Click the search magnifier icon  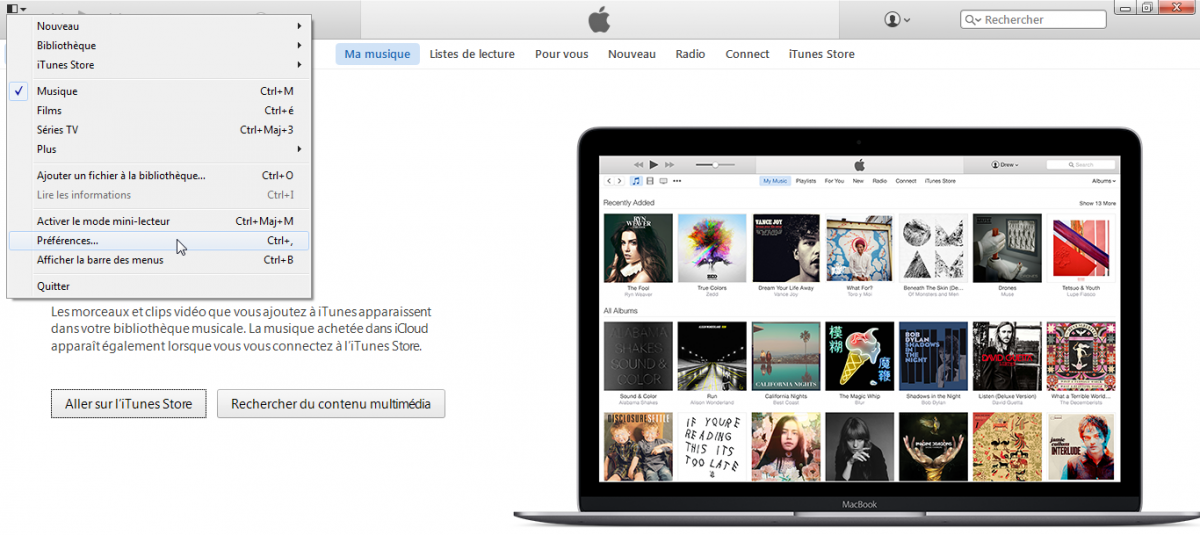click(x=972, y=20)
